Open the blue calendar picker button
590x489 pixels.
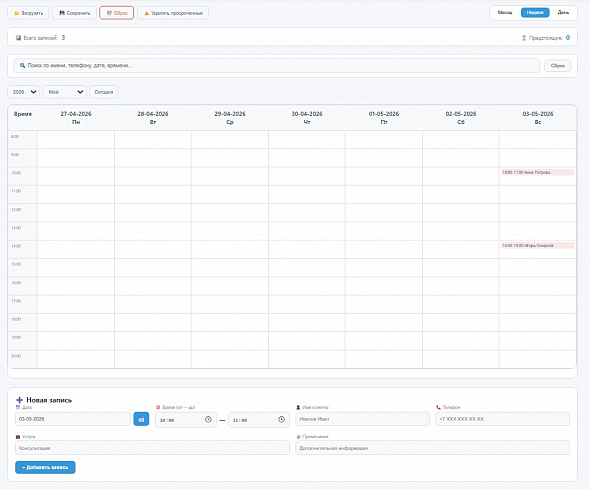click(x=141, y=419)
